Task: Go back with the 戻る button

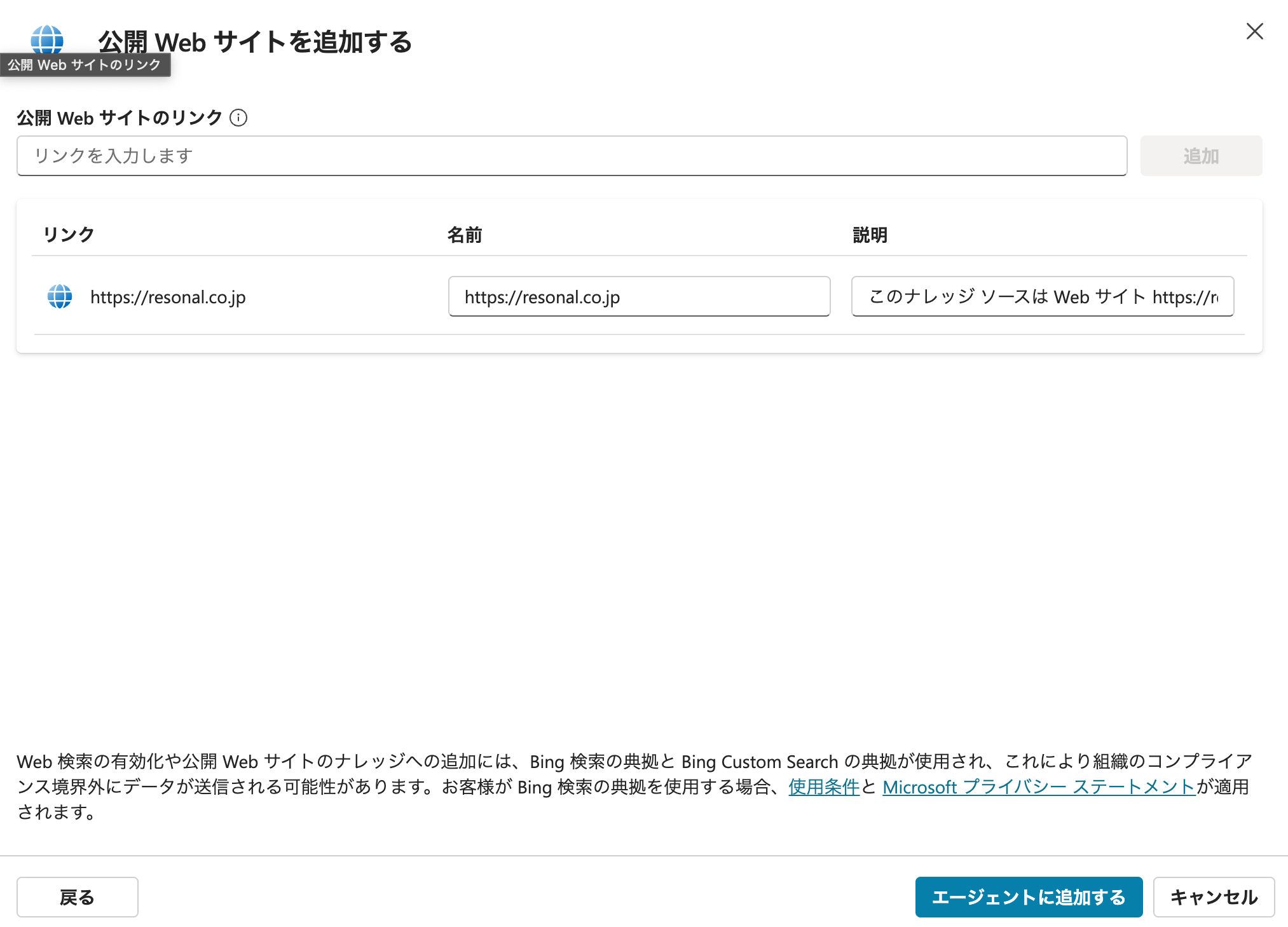Action: click(77, 896)
